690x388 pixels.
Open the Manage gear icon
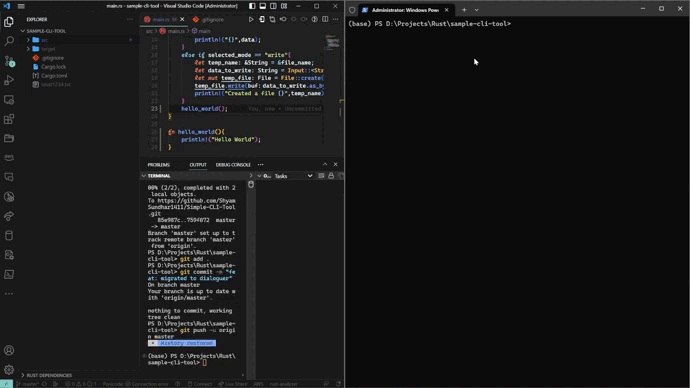point(9,370)
